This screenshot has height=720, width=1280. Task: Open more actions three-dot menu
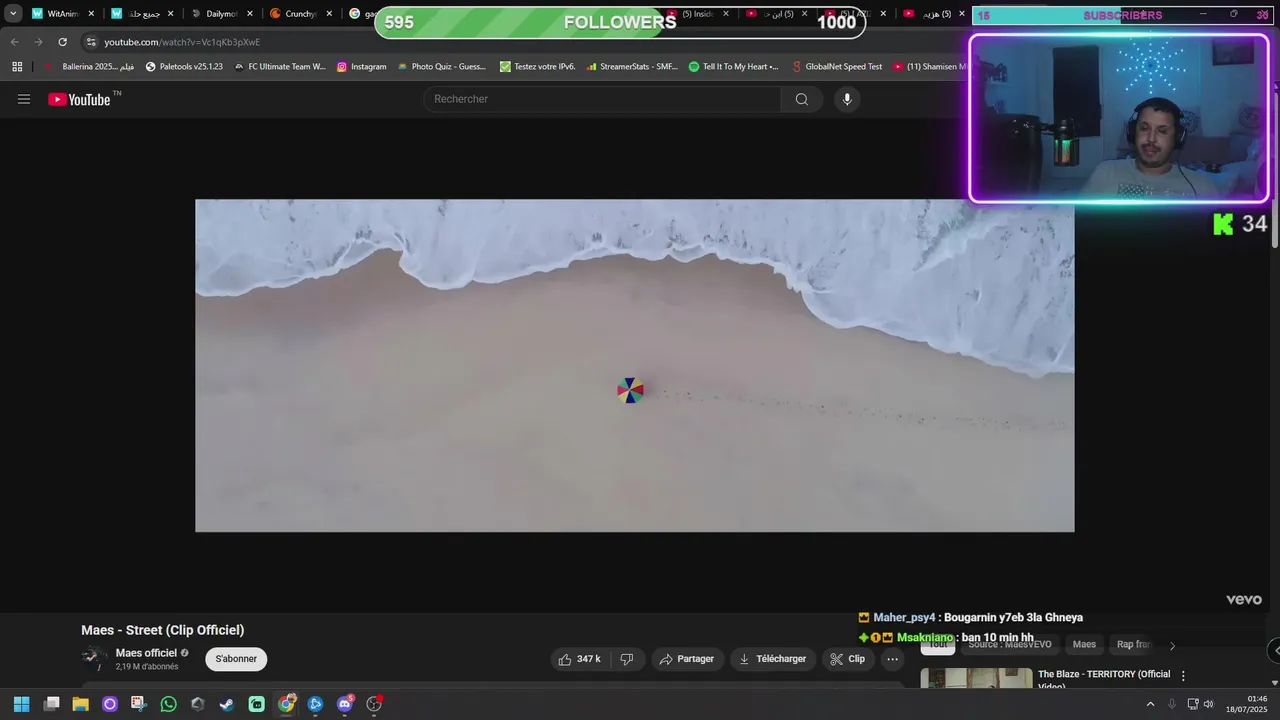click(892, 659)
